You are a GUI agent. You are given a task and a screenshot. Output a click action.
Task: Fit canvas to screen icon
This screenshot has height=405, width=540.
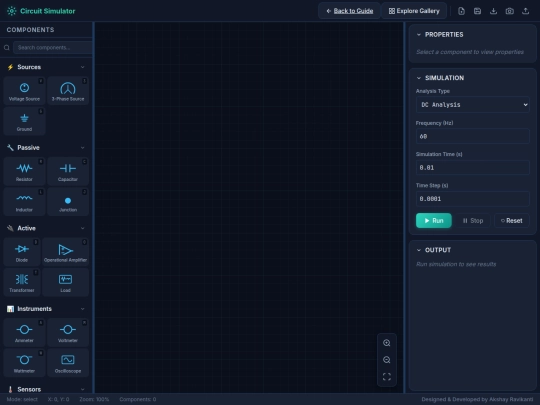(387, 377)
